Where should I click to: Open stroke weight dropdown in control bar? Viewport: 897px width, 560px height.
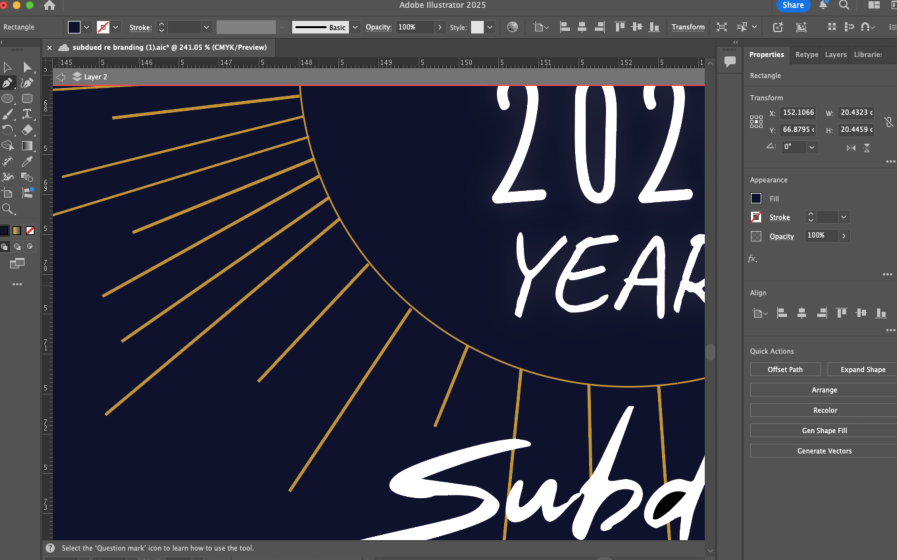pyautogui.click(x=207, y=27)
